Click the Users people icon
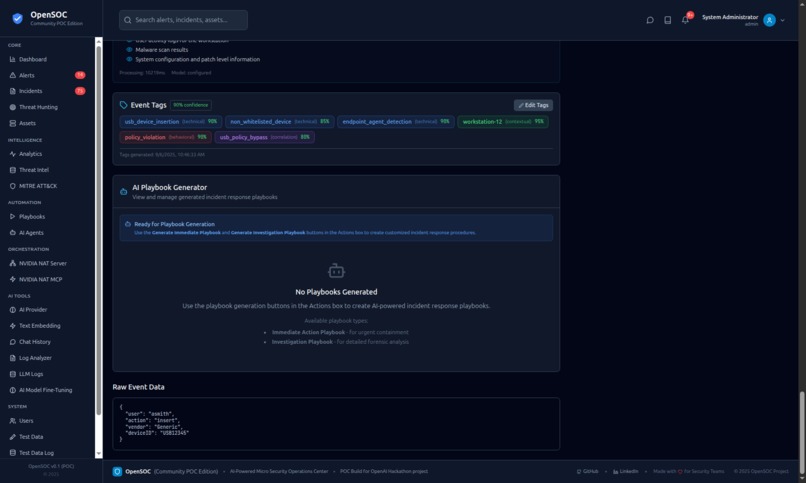Image resolution: width=806 pixels, height=483 pixels. pos(12,421)
